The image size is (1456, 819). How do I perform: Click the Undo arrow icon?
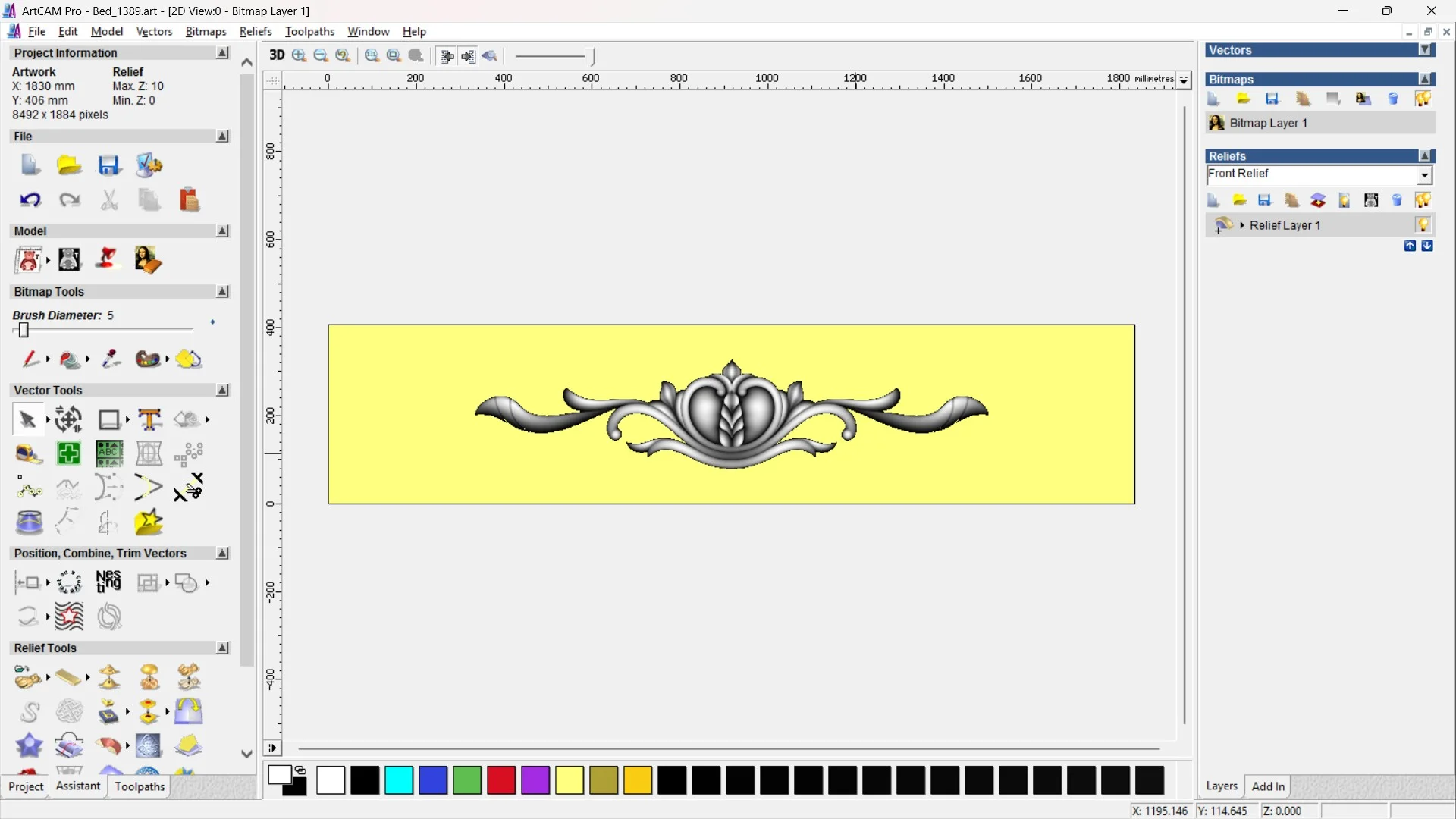coord(30,200)
